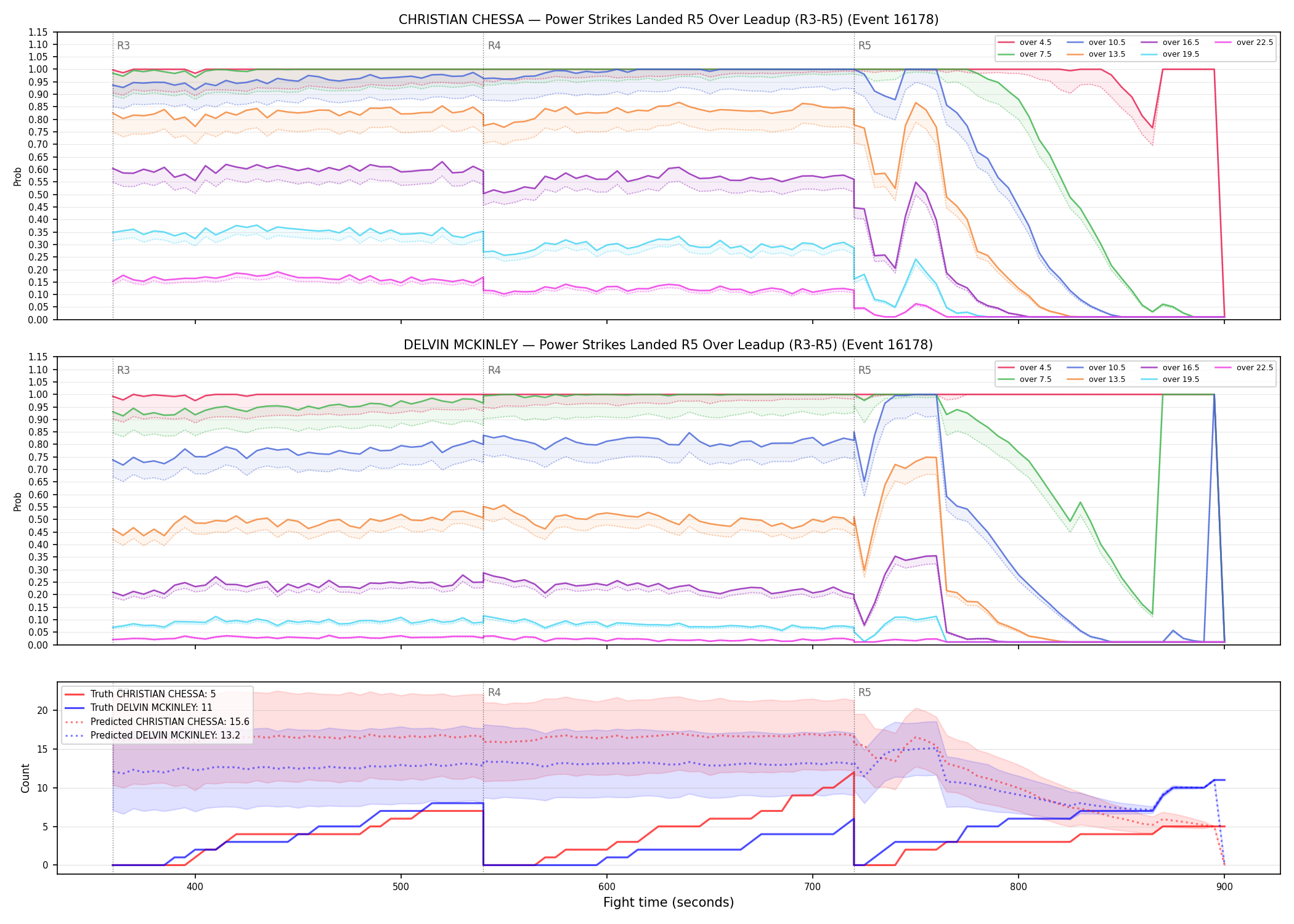This screenshot has height=924, width=1294.
Task: Click the R3 marker in McKinley chart
Action: tap(123, 370)
